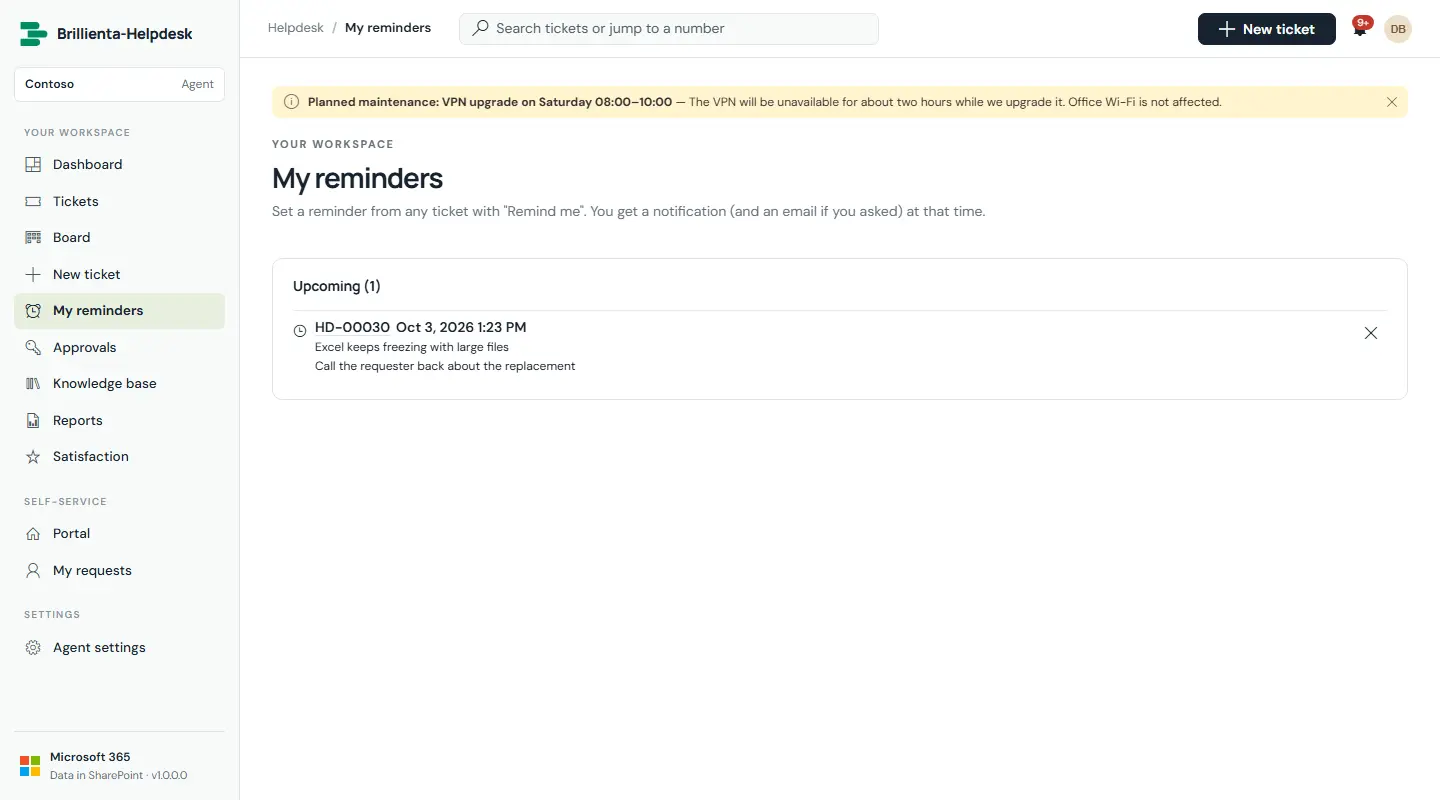This screenshot has height=800, width=1440.
Task: Go to the Portal menu item
Action: click(x=119, y=534)
